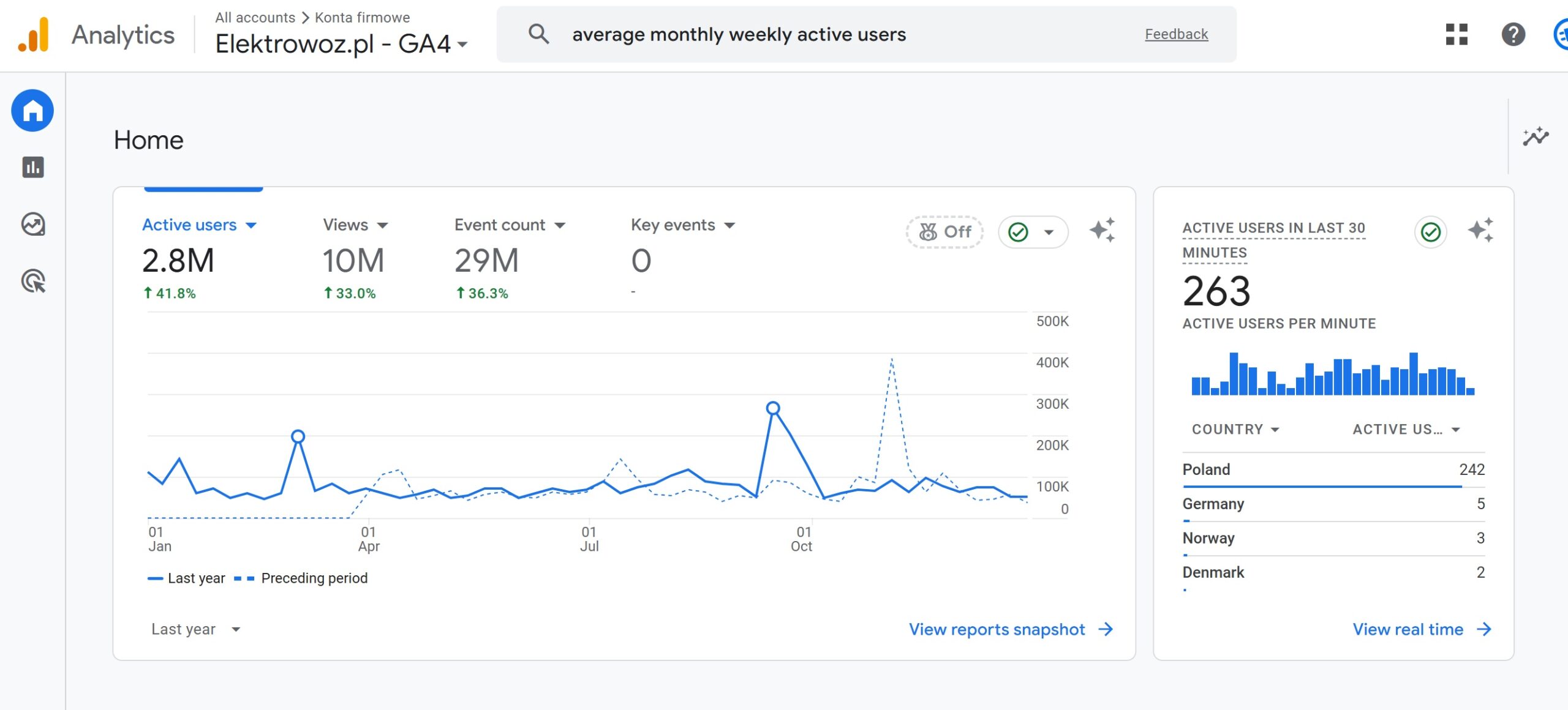Expand the Active users metric dropdown

[251, 225]
